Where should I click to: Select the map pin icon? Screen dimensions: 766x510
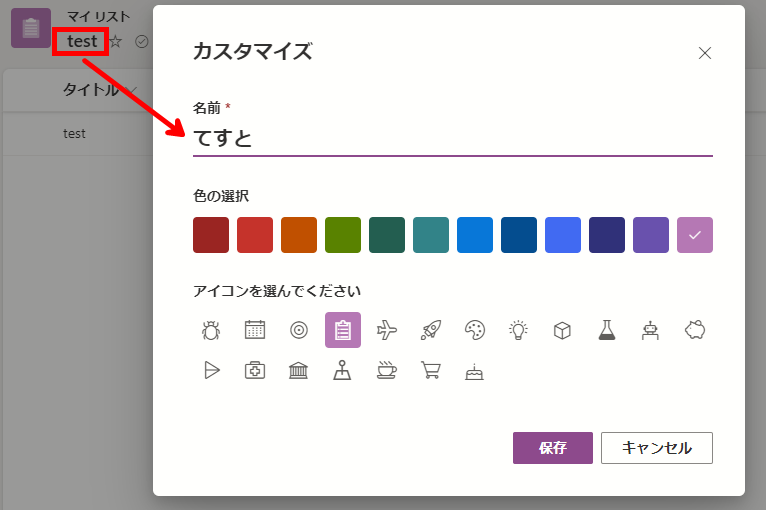click(x=343, y=371)
